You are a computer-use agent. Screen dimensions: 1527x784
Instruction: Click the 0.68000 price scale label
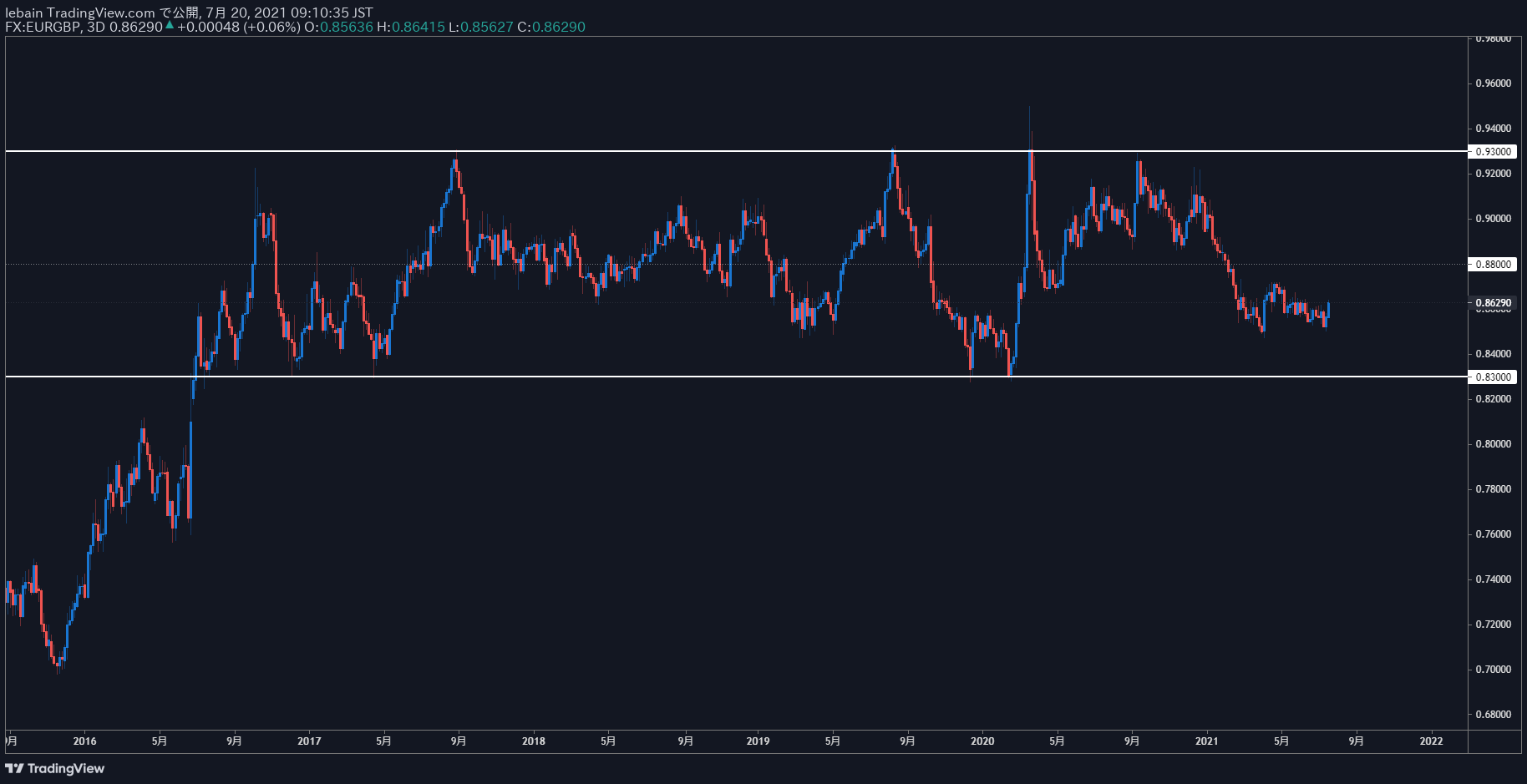[1493, 715]
